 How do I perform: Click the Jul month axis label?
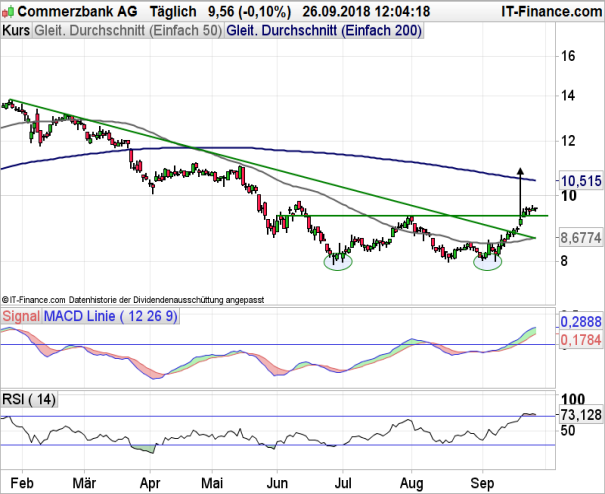[343, 483]
